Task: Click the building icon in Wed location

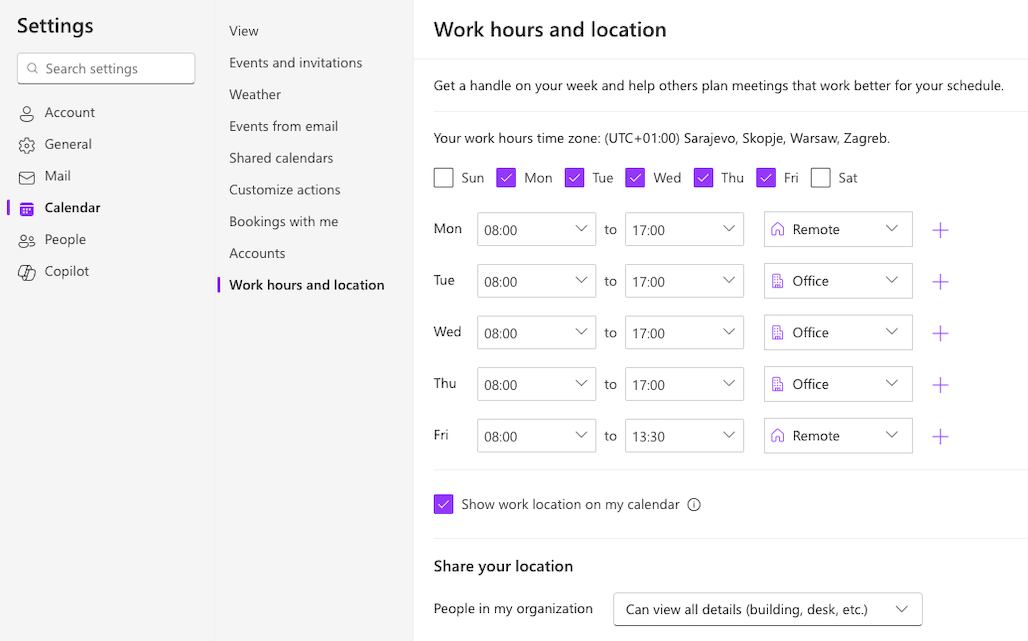Action: click(778, 332)
